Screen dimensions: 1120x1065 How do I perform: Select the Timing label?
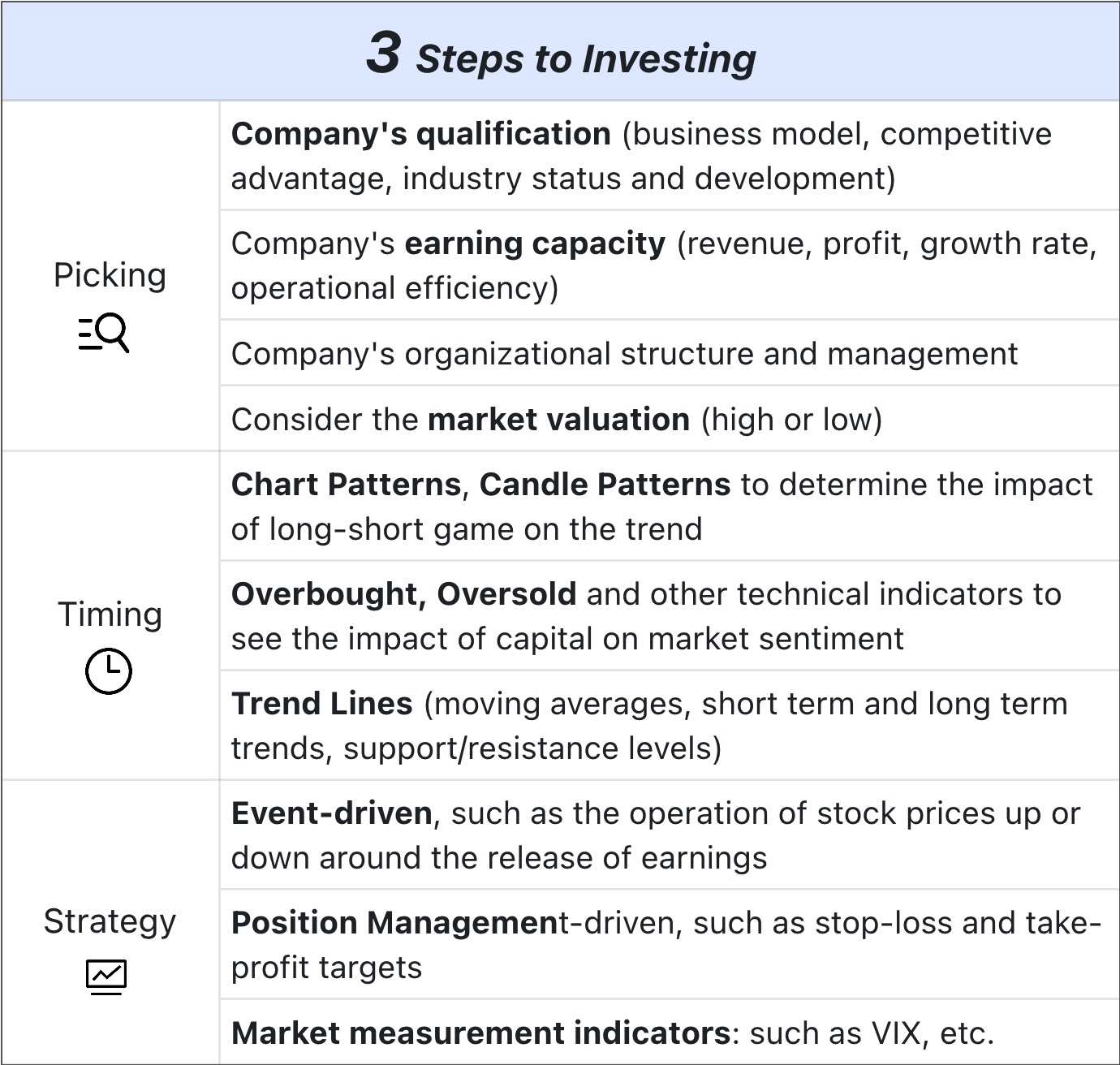(110, 614)
